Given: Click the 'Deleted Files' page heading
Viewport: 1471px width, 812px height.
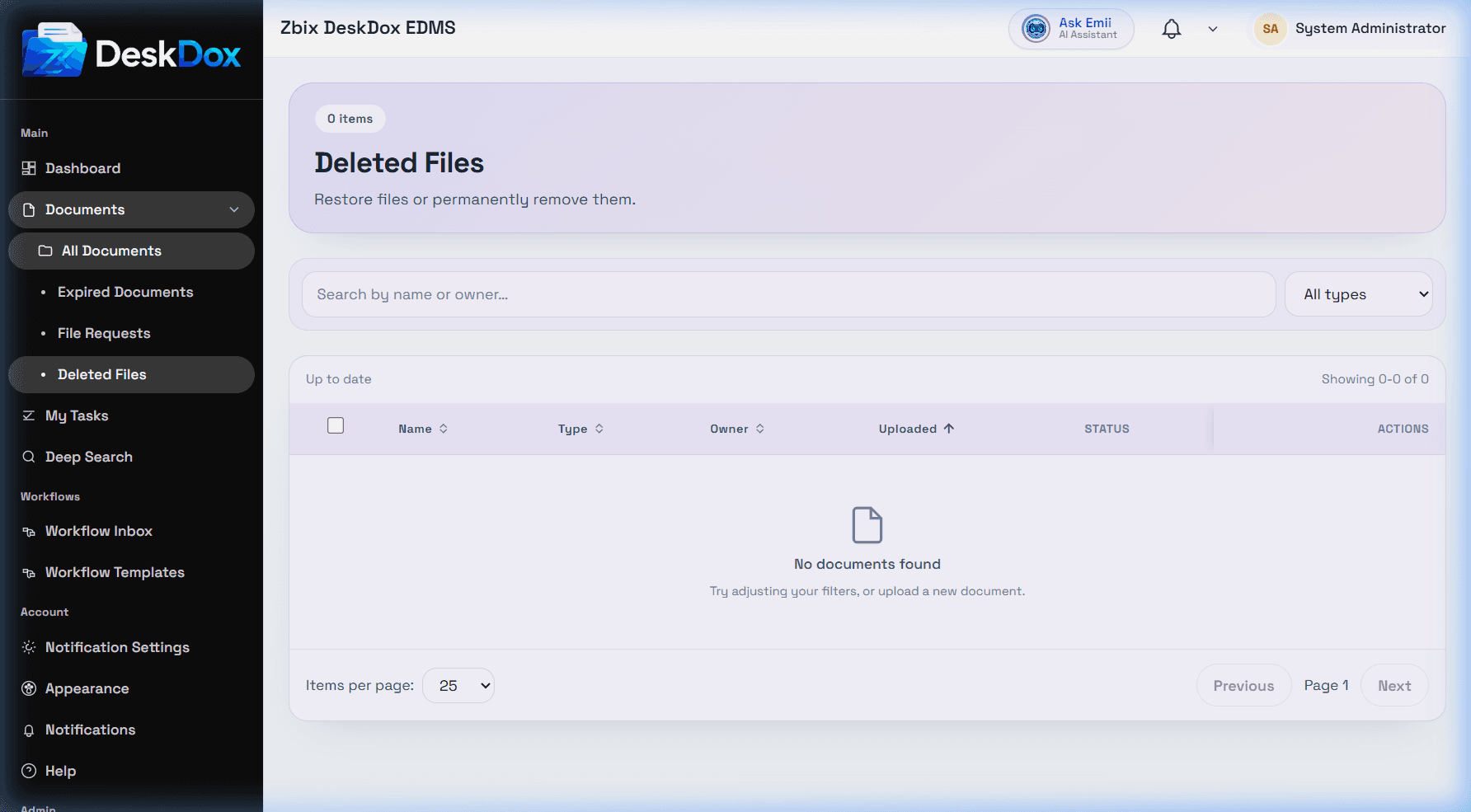Looking at the screenshot, I should pos(399,163).
